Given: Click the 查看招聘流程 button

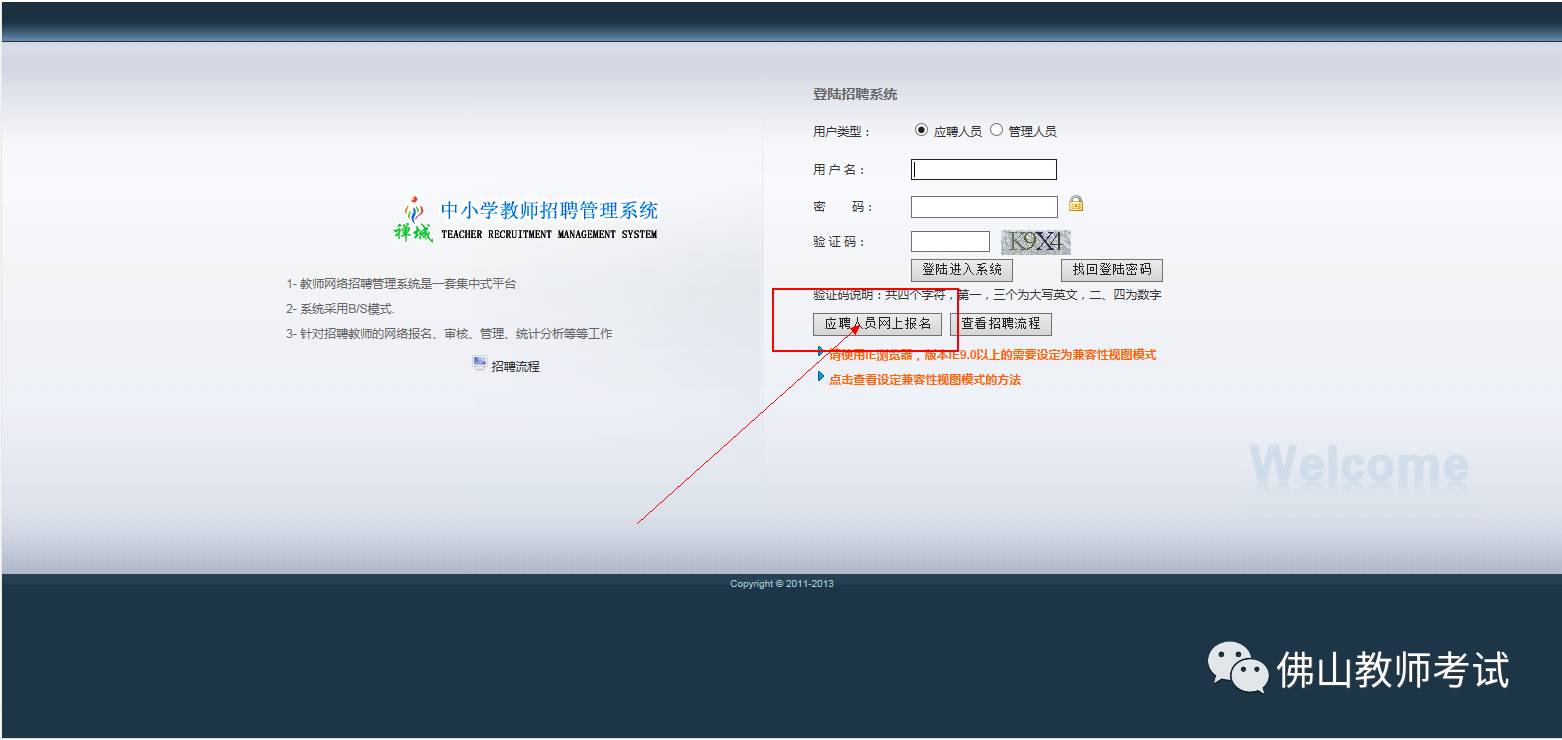Looking at the screenshot, I should pos(1001,324).
